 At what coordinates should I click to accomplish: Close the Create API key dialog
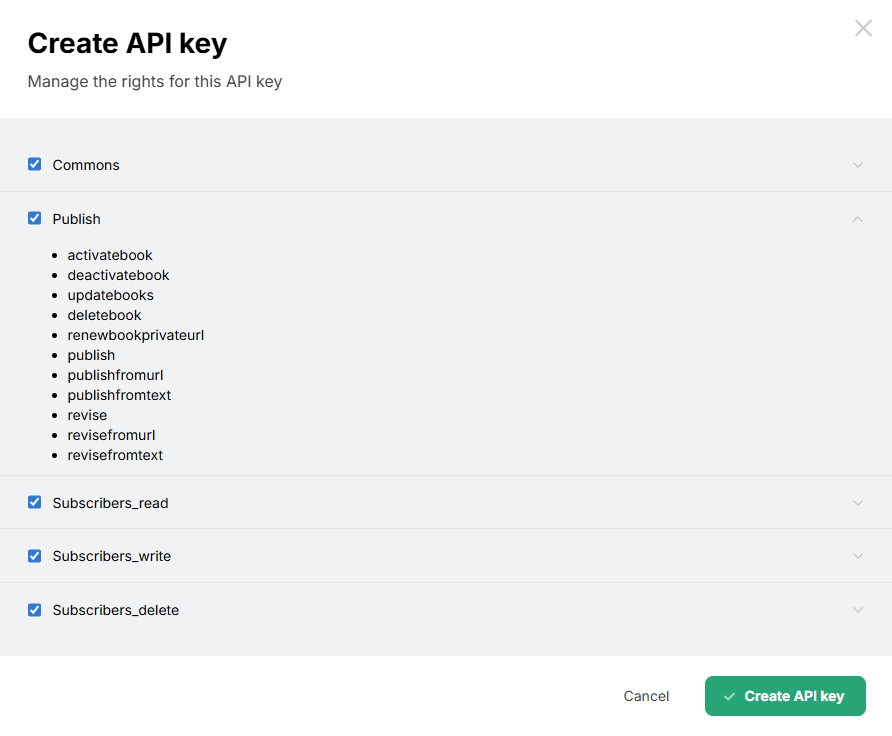click(863, 29)
